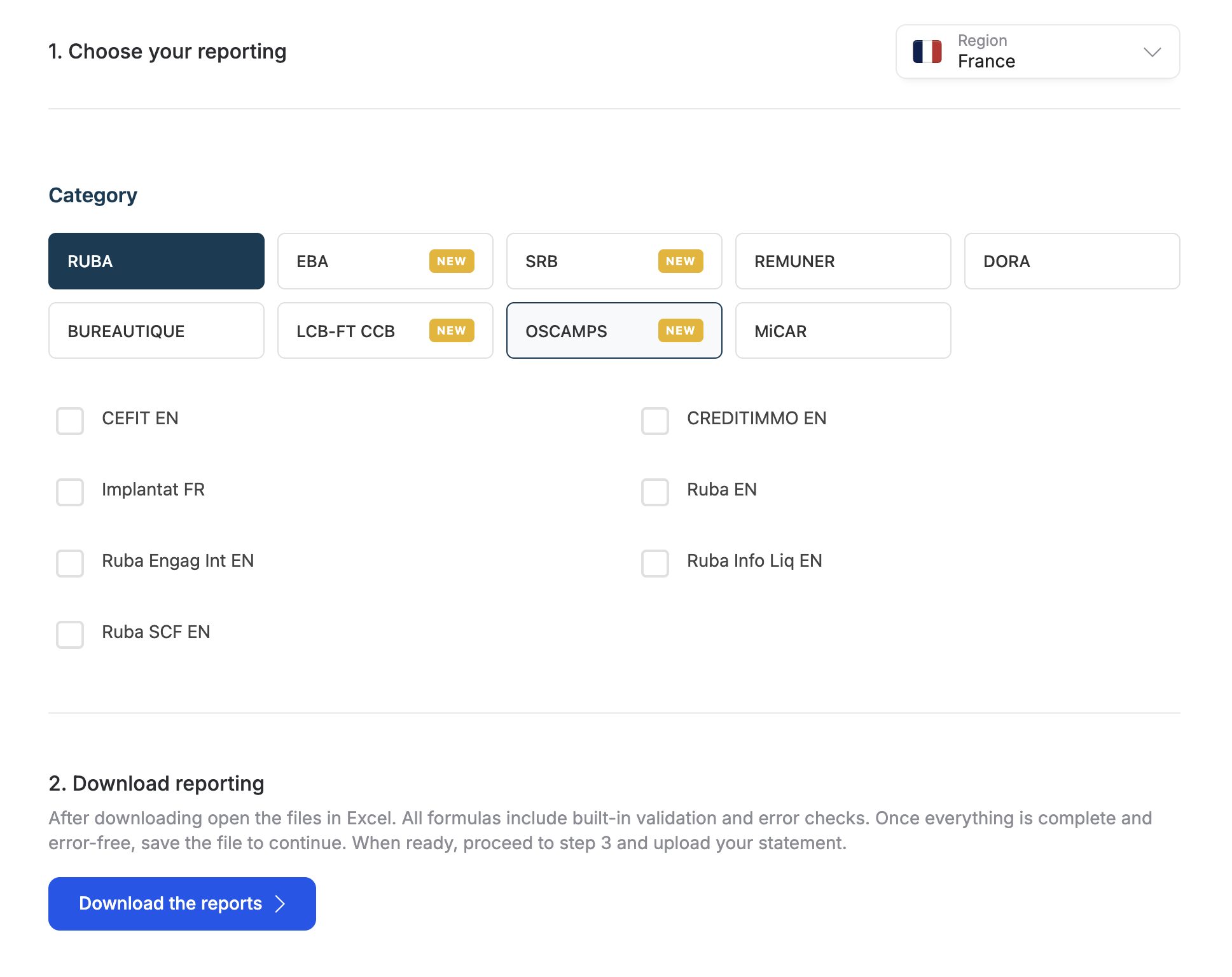
Task: Select the RUBA category
Action: [x=156, y=261]
